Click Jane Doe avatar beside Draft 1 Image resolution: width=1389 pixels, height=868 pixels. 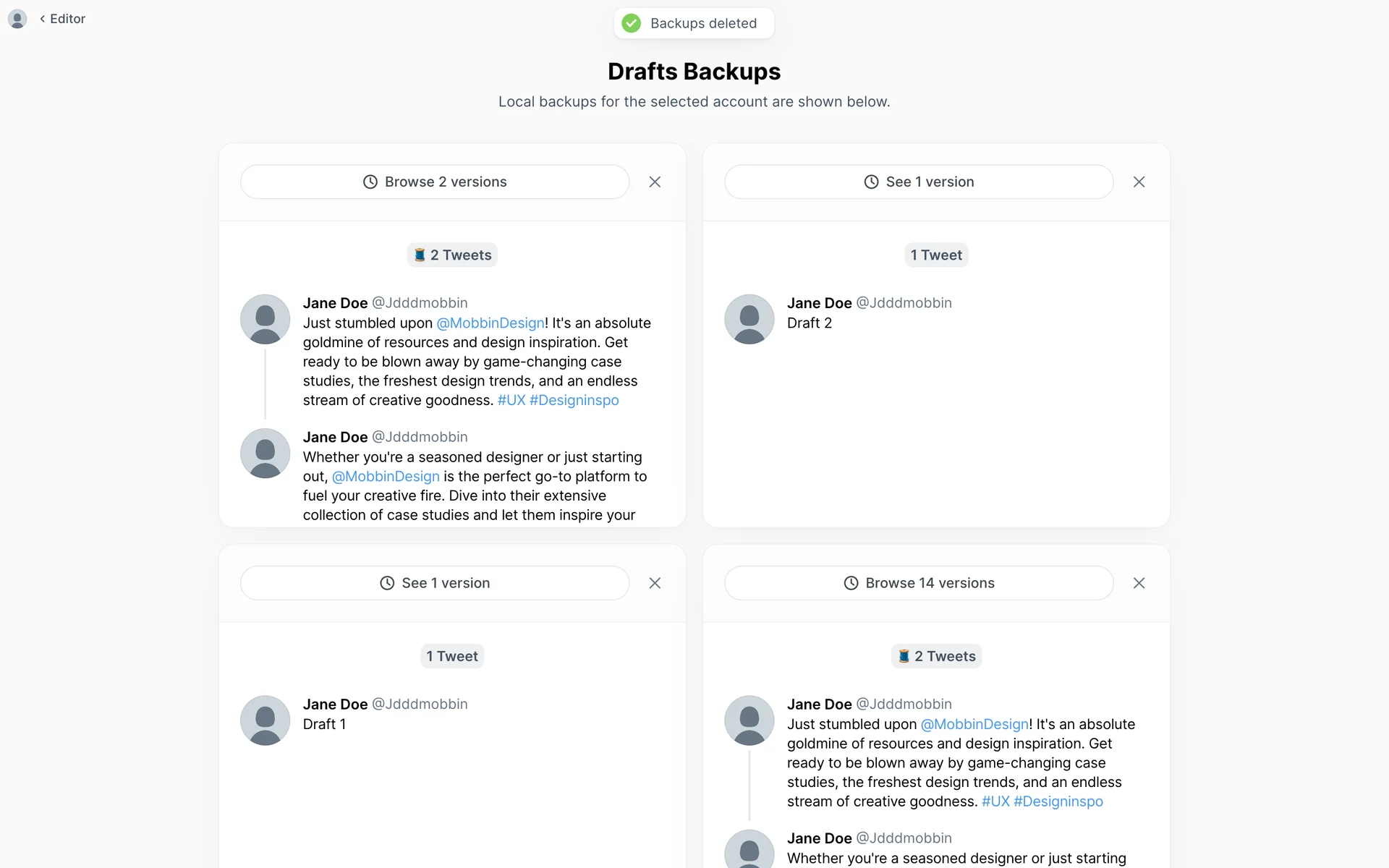(265, 720)
